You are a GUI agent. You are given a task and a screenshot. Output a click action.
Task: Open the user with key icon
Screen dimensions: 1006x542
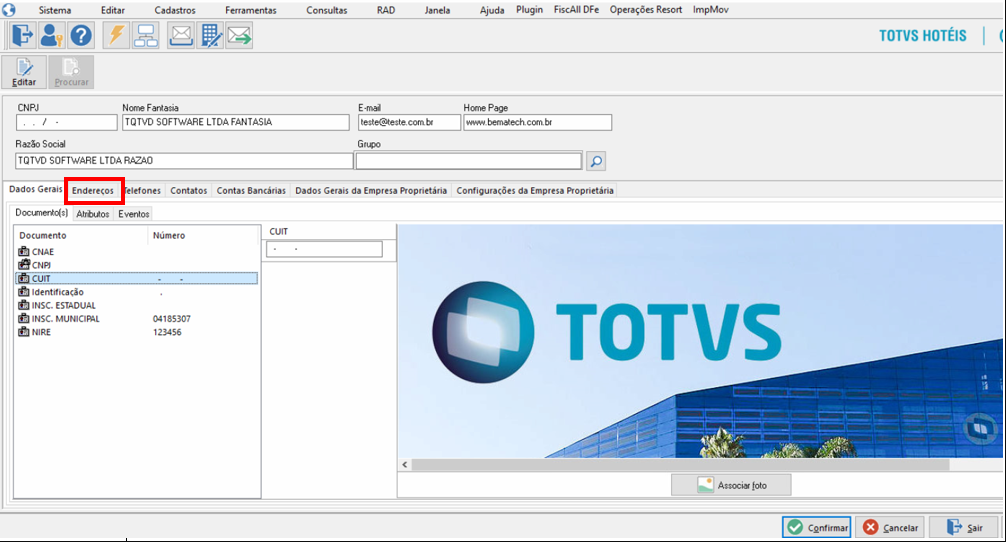coord(51,35)
